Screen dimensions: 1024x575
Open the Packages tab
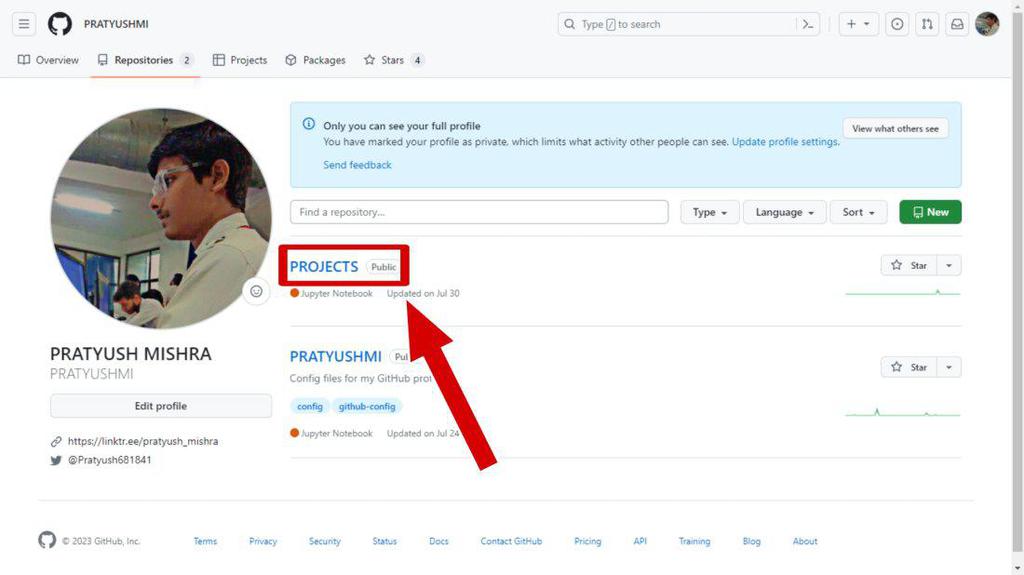[315, 60]
